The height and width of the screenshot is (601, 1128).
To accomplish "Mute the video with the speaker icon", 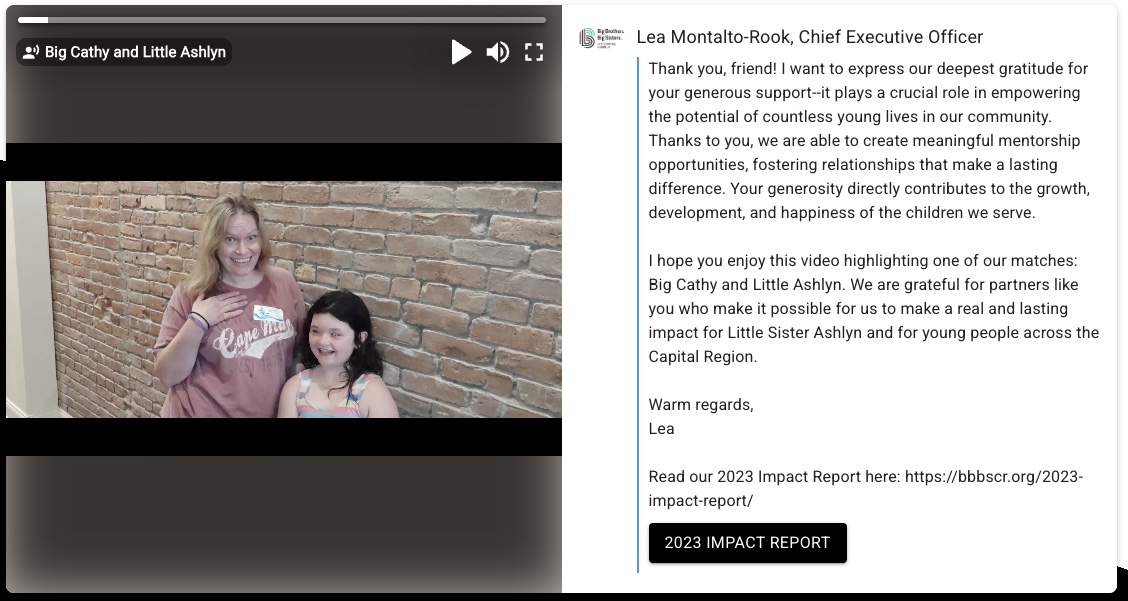I will tap(497, 52).
